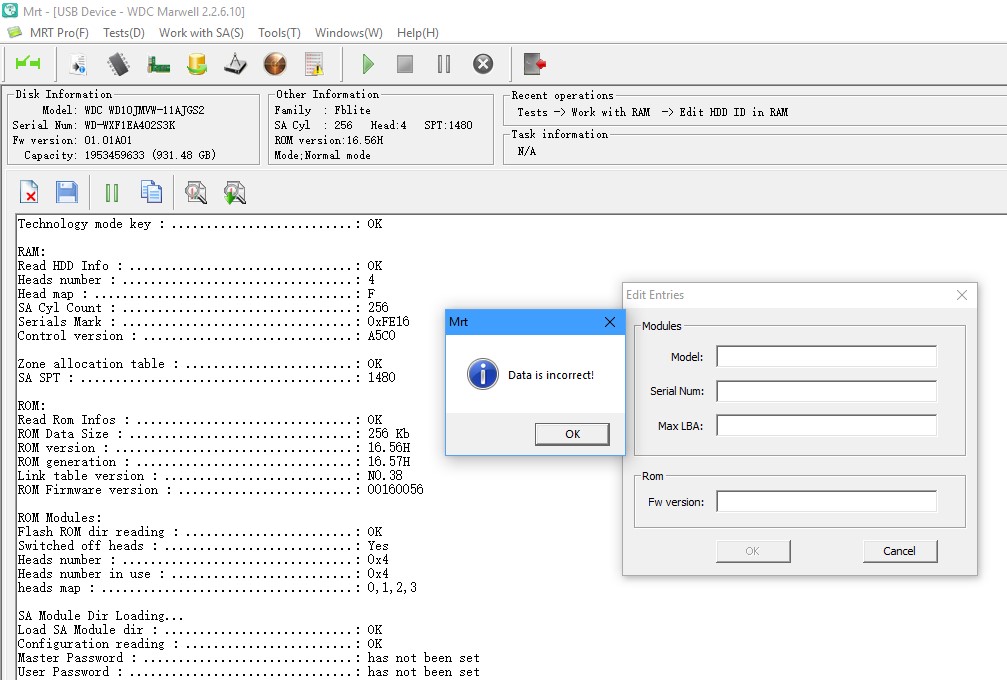Click the round cancel X toolbar icon

483,64
